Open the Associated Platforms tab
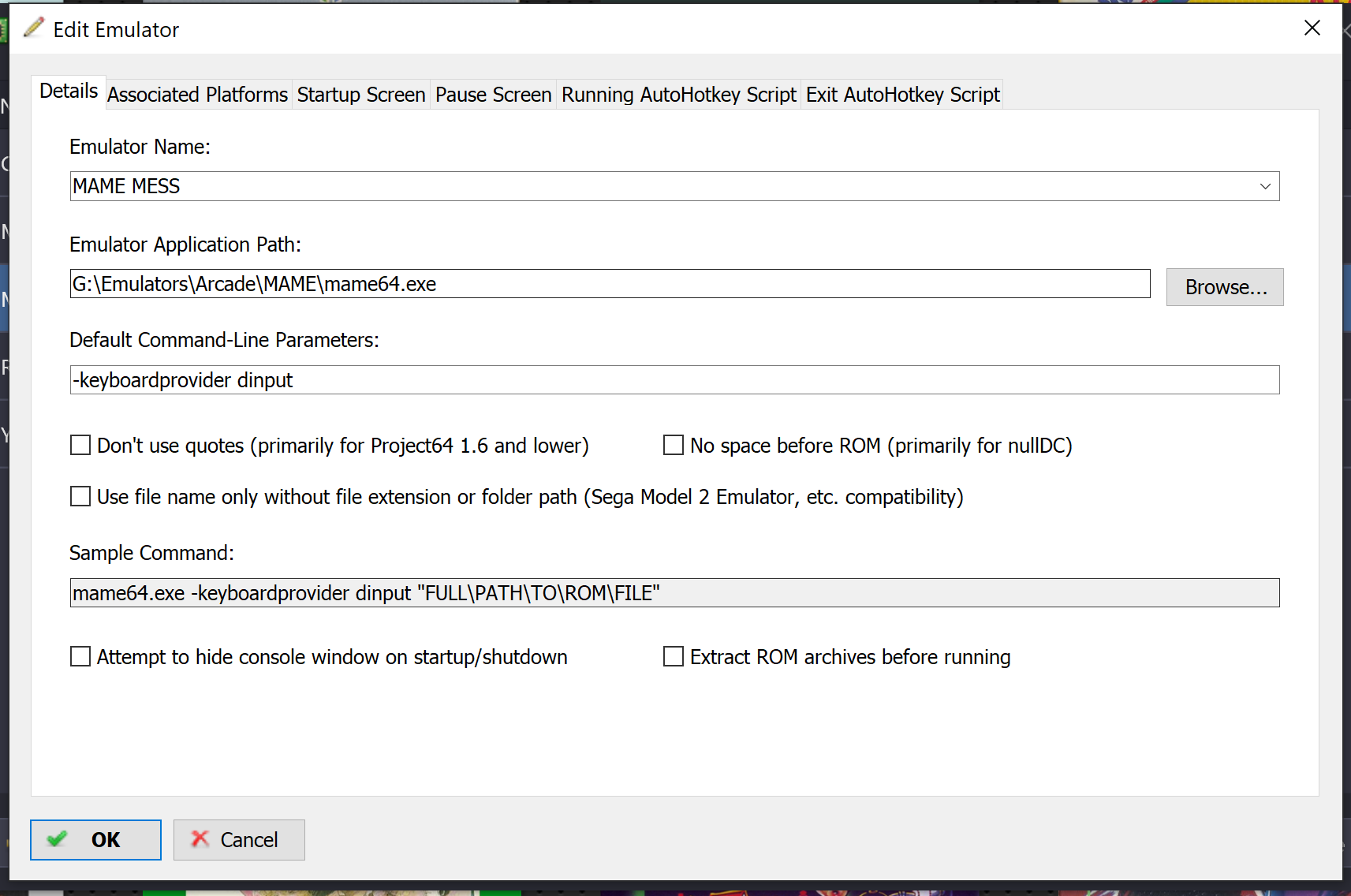Screen dimensions: 1351x896 [198, 95]
